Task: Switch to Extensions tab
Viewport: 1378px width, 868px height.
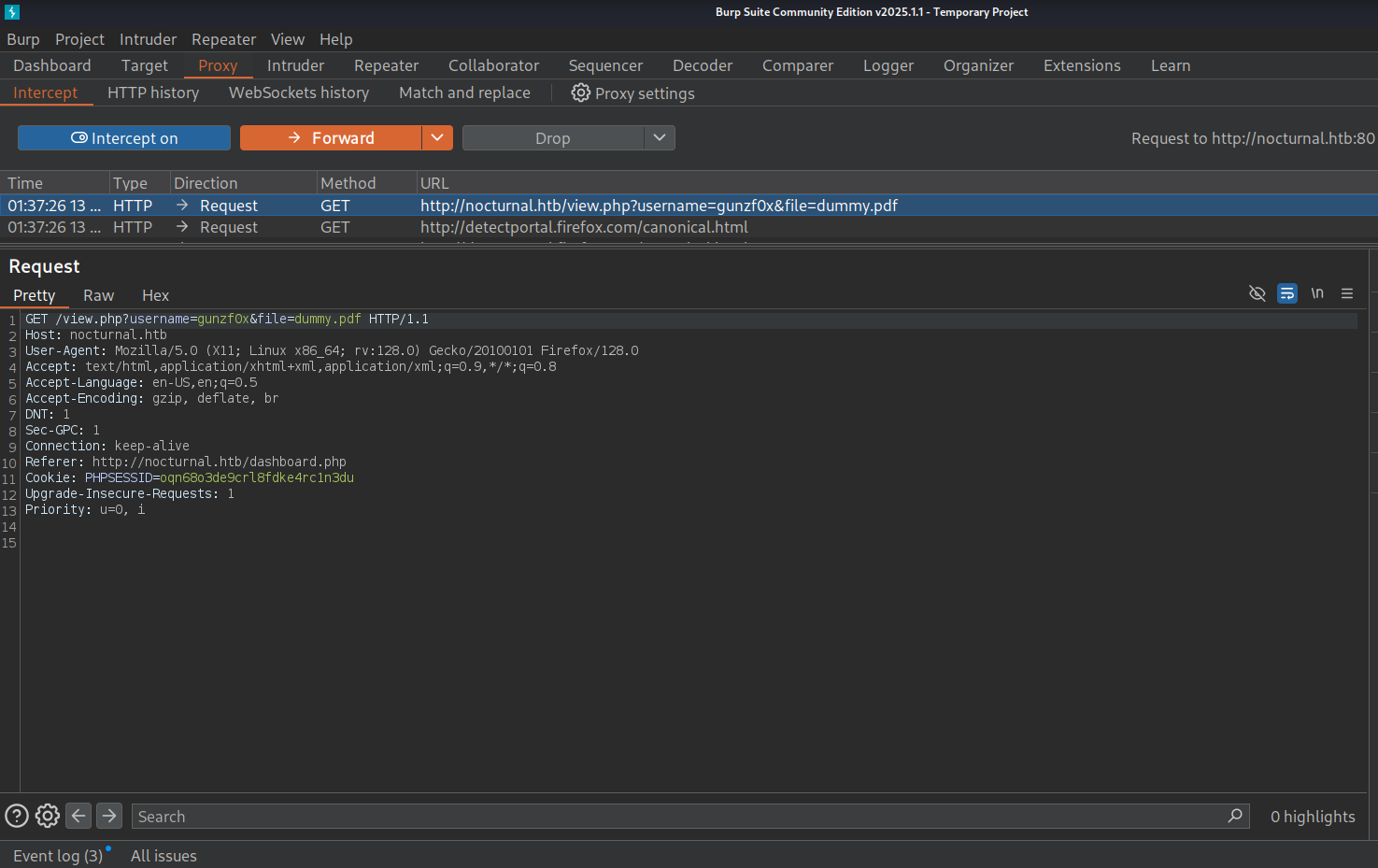Action: pyautogui.click(x=1082, y=65)
